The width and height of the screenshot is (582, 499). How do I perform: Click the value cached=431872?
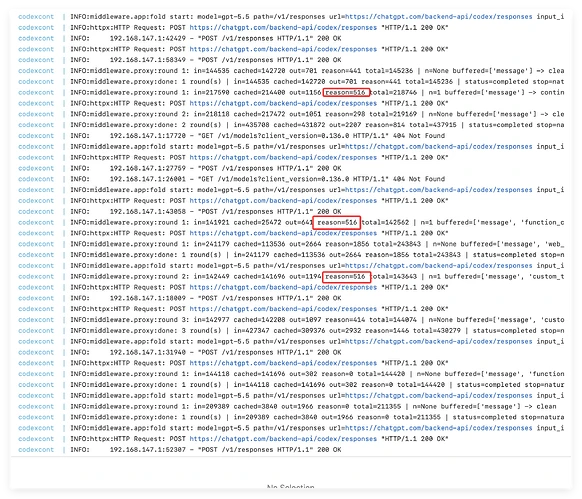(299, 125)
